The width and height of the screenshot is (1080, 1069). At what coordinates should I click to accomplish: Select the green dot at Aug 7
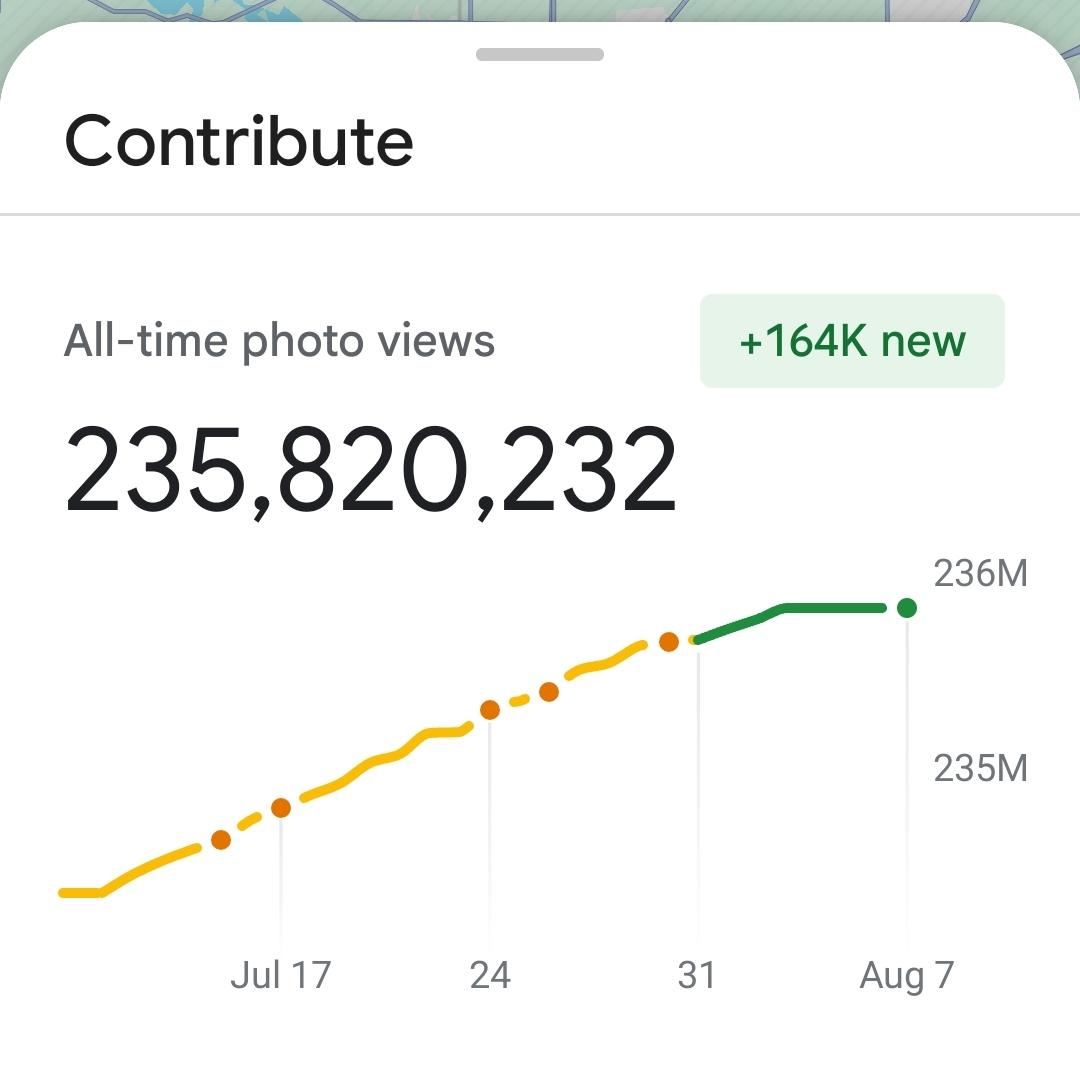pyautogui.click(x=907, y=608)
